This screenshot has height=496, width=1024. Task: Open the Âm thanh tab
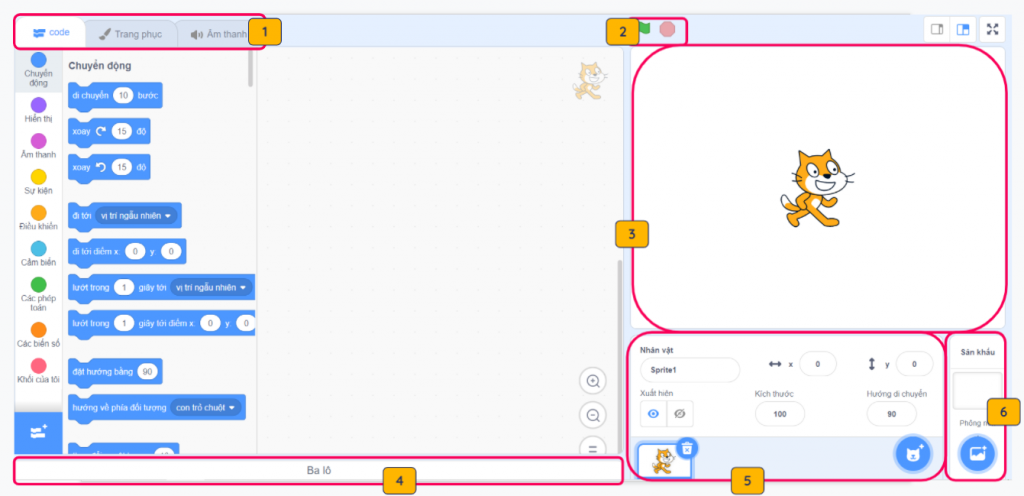click(x=218, y=34)
